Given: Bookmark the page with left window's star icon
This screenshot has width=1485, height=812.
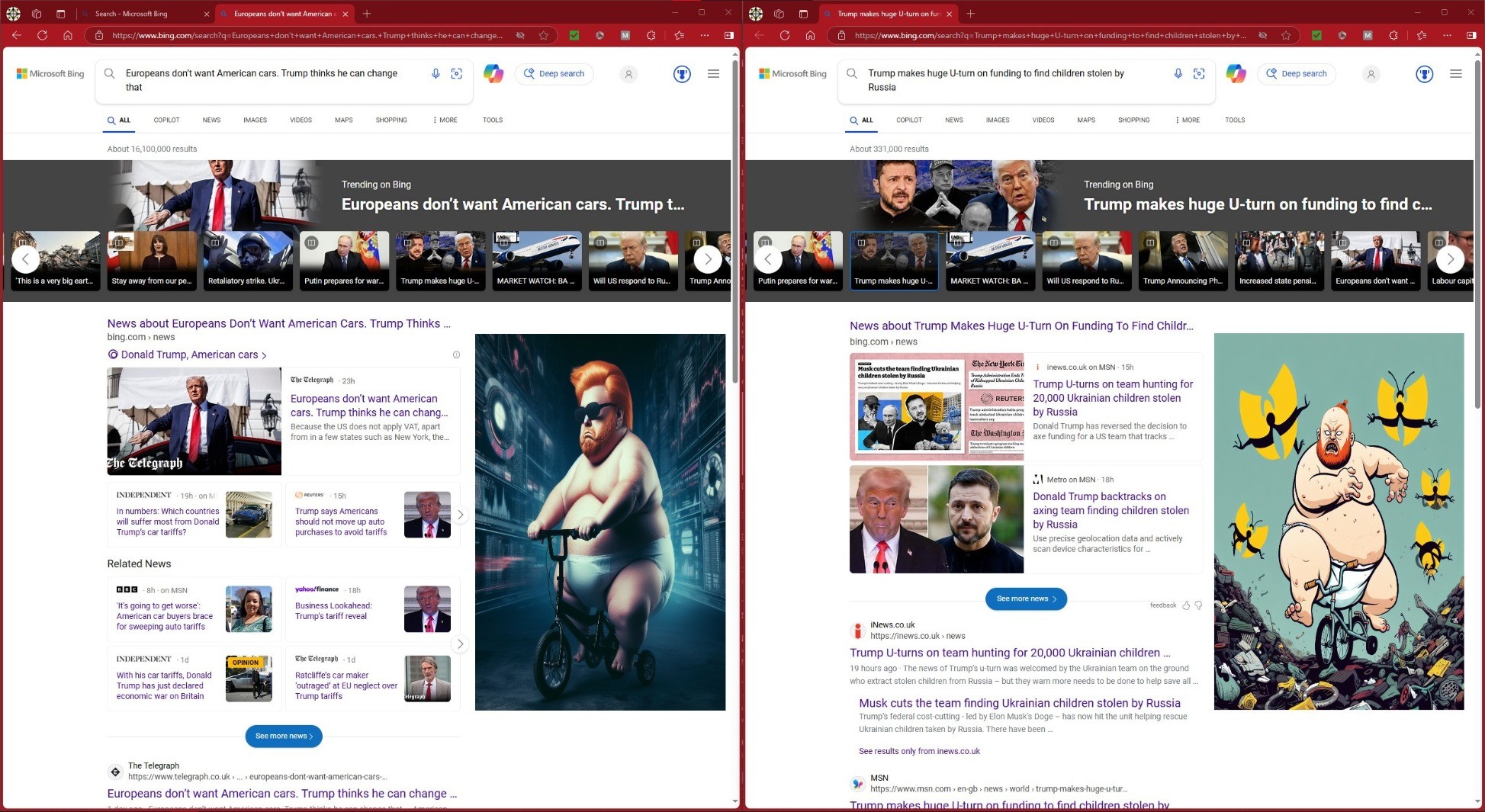Looking at the screenshot, I should coord(543,35).
